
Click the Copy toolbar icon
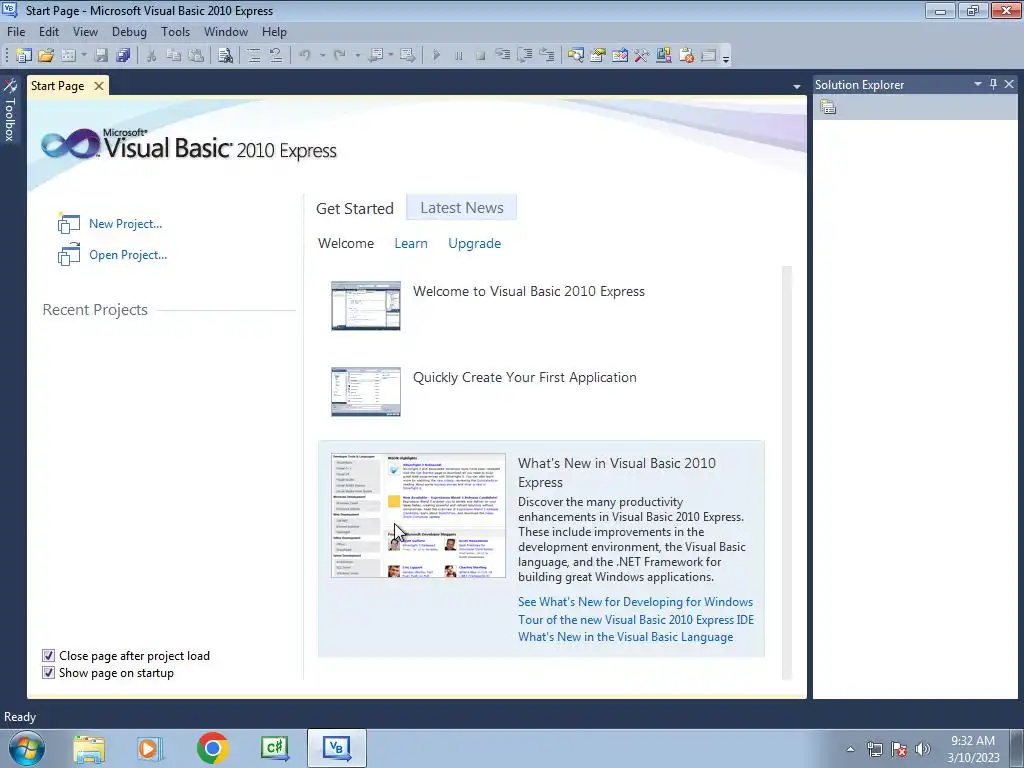click(173, 56)
